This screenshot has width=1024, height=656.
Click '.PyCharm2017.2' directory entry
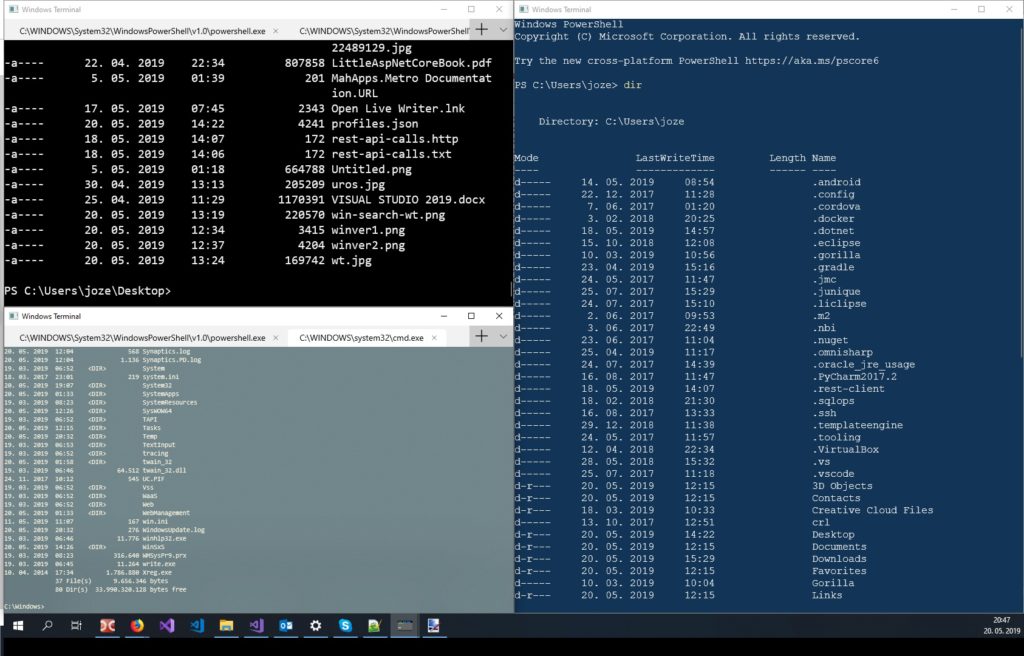point(854,377)
